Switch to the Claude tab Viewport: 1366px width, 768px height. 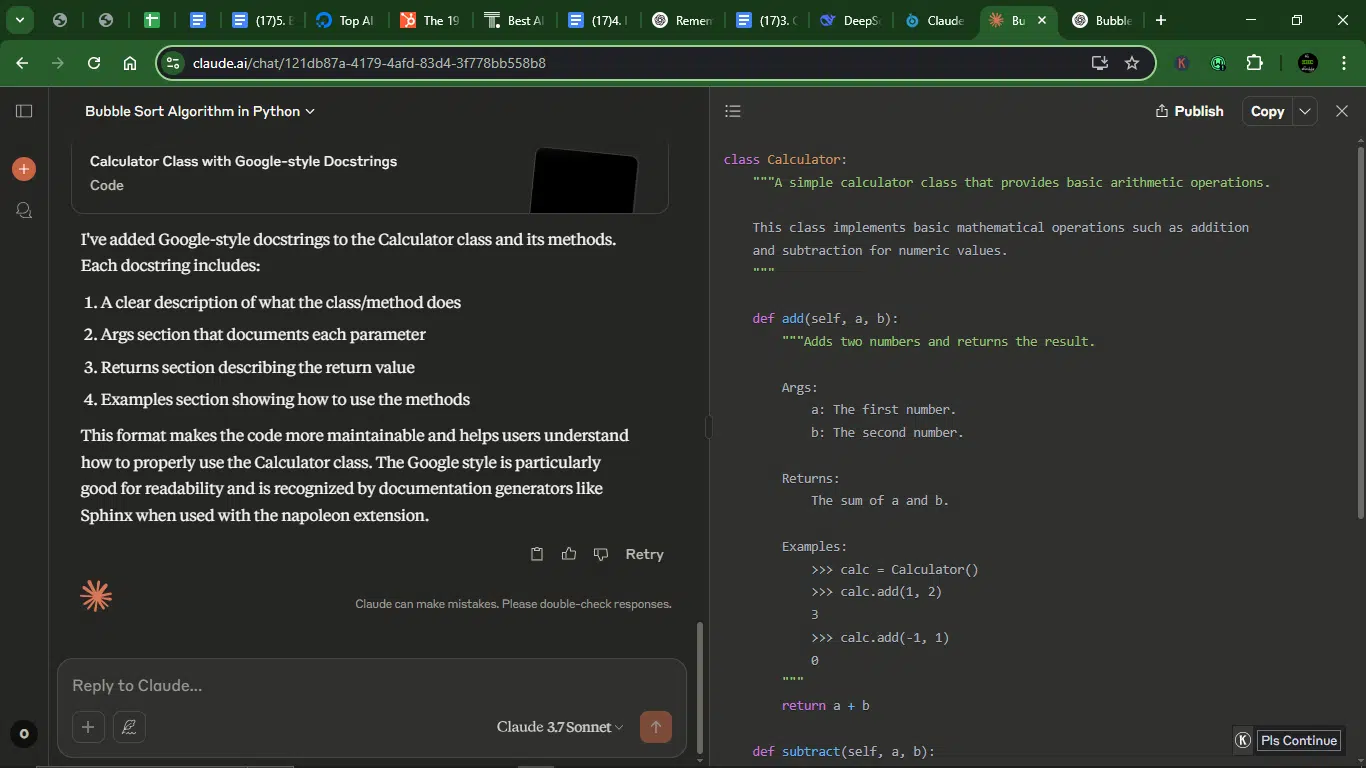(934, 20)
